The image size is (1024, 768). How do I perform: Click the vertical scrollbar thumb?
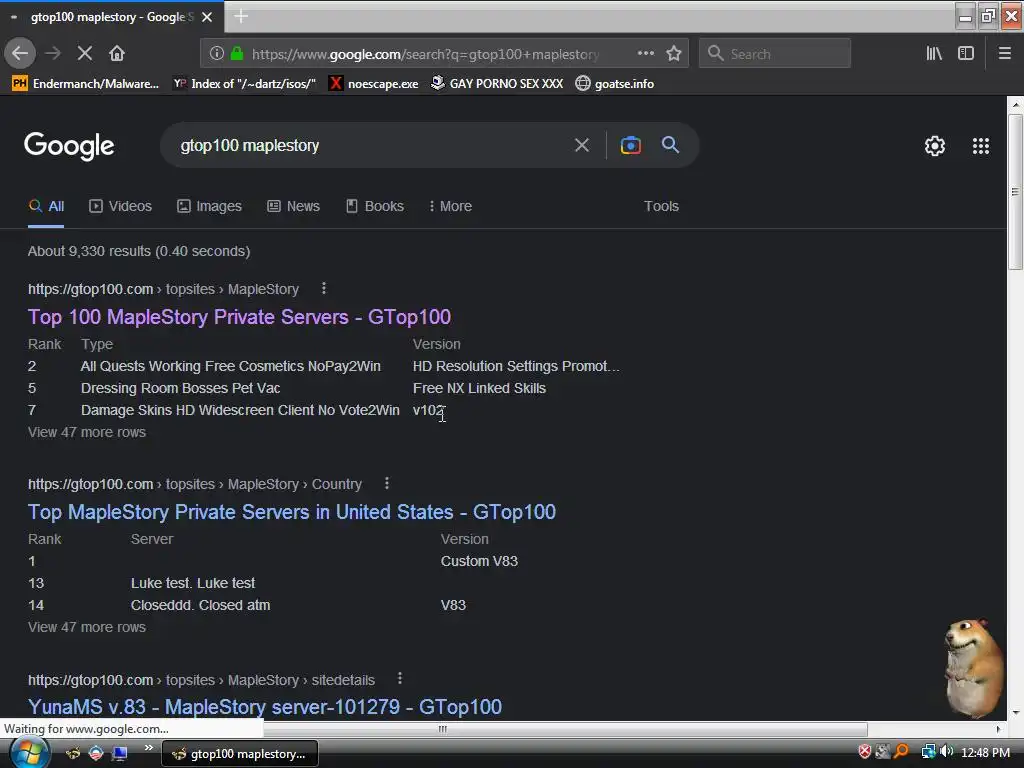[x=1015, y=191]
